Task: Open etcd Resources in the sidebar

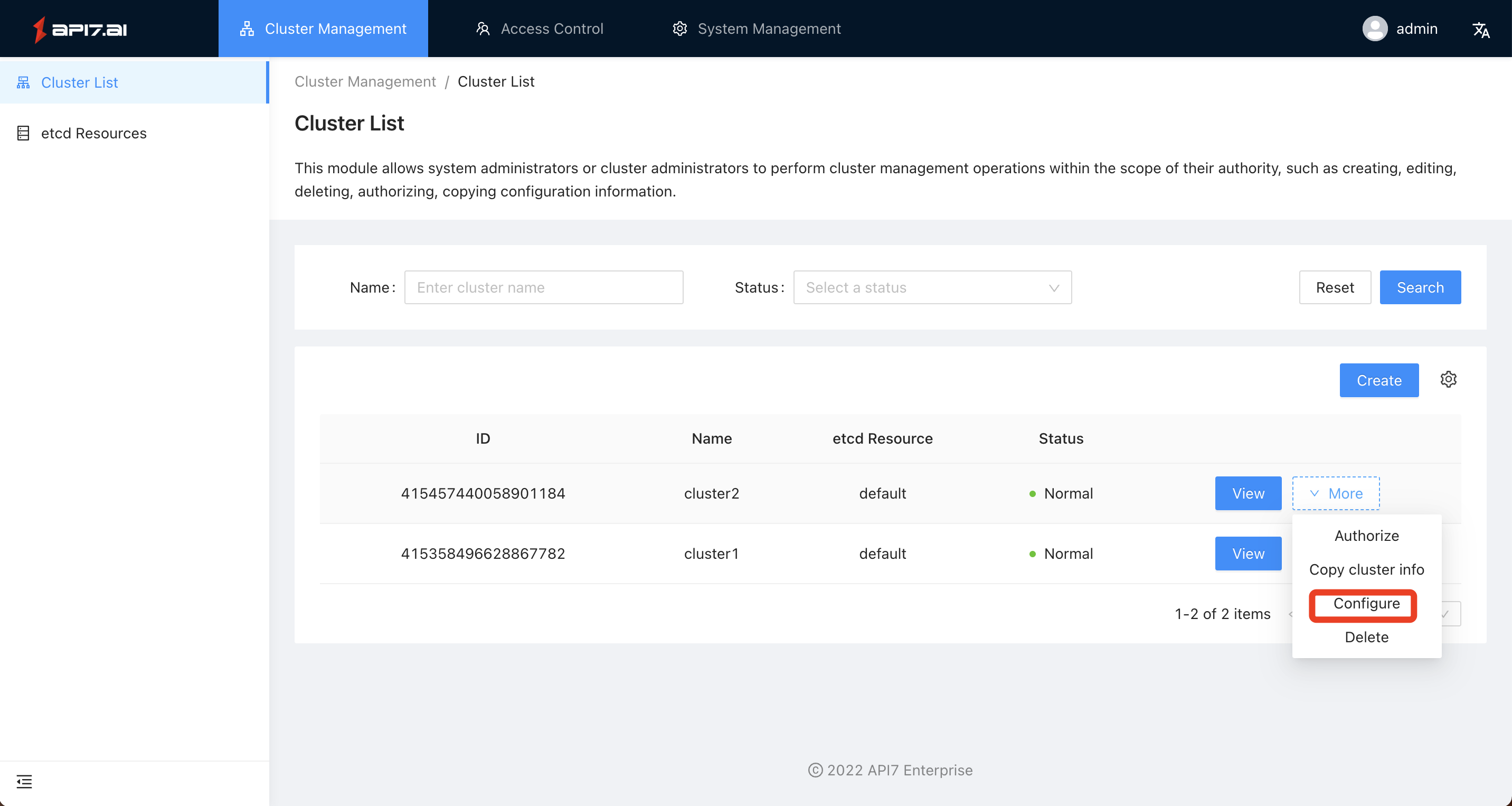Action: (134, 133)
